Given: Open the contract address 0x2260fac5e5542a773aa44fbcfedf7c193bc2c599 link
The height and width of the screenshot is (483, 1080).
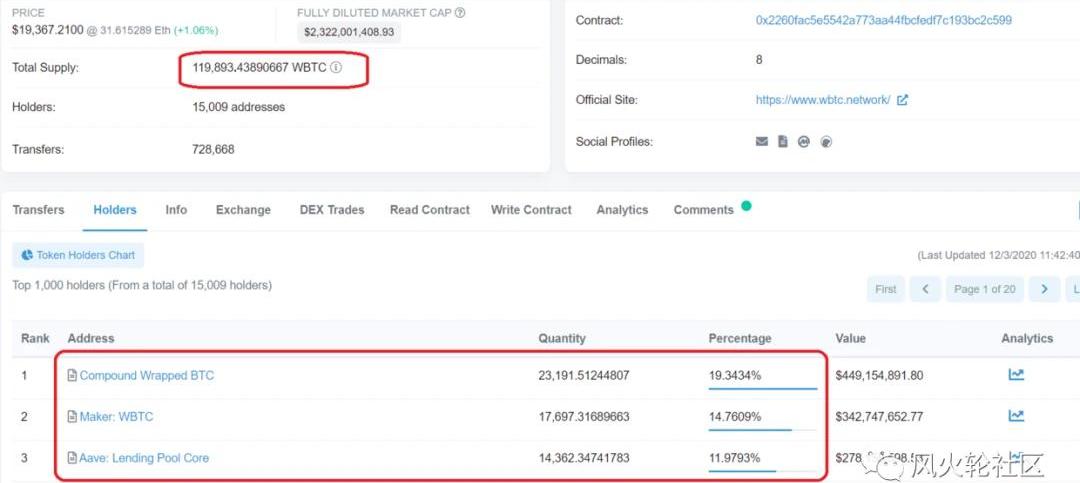Looking at the screenshot, I should pyautogui.click(x=884, y=20).
